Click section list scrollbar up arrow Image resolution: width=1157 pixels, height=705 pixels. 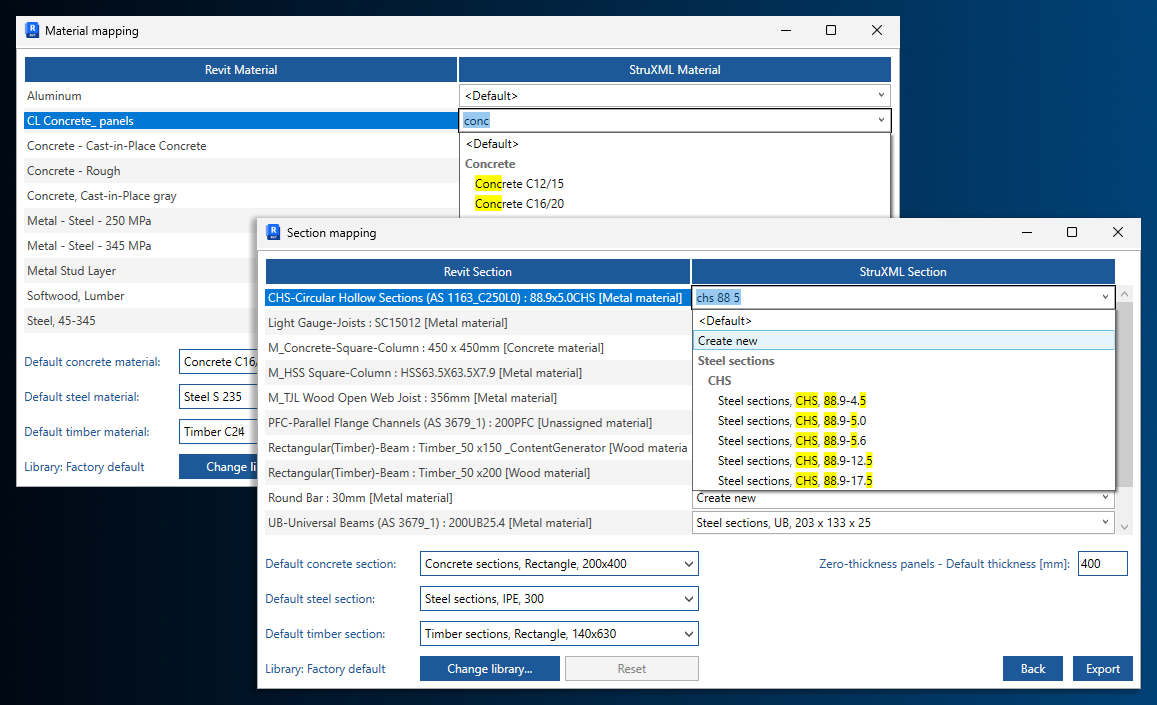(1125, 294)
